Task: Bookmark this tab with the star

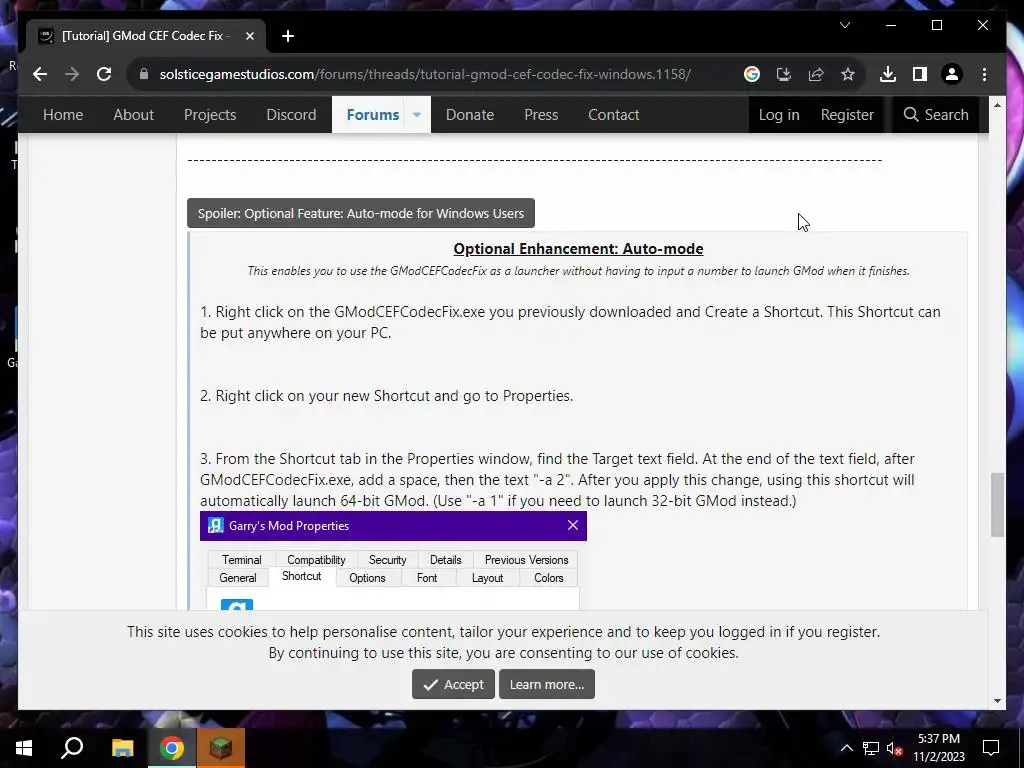Action: pyautogui.click(x=848, y=74)
